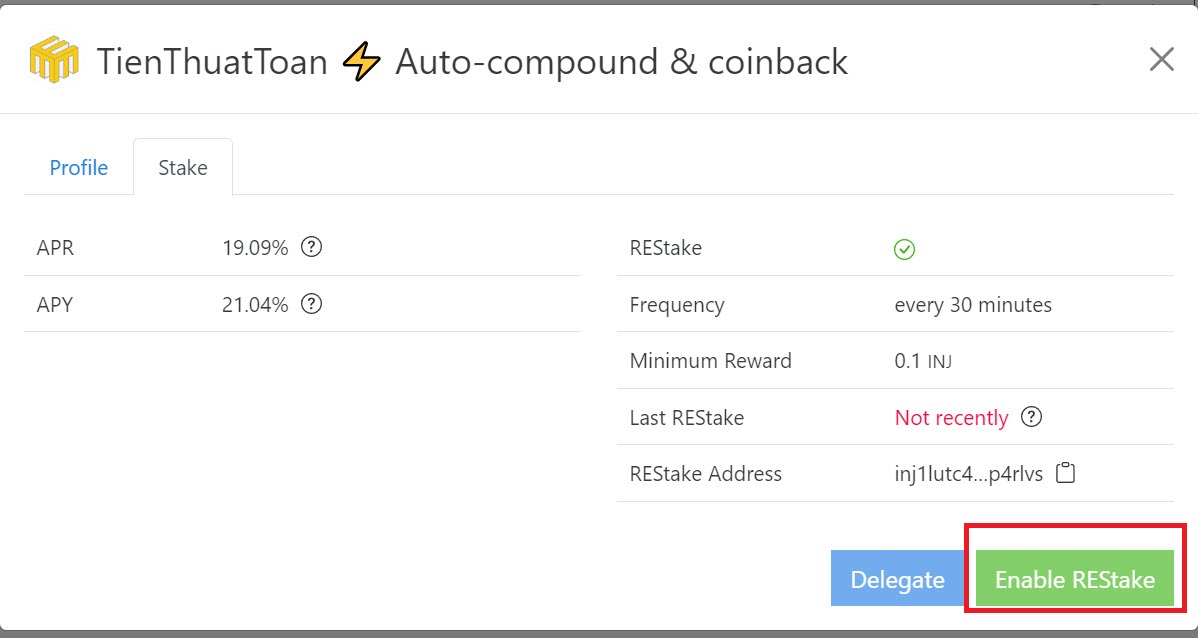
Task: Copy the REStake address with clipboard icon
Action: 1066,473
